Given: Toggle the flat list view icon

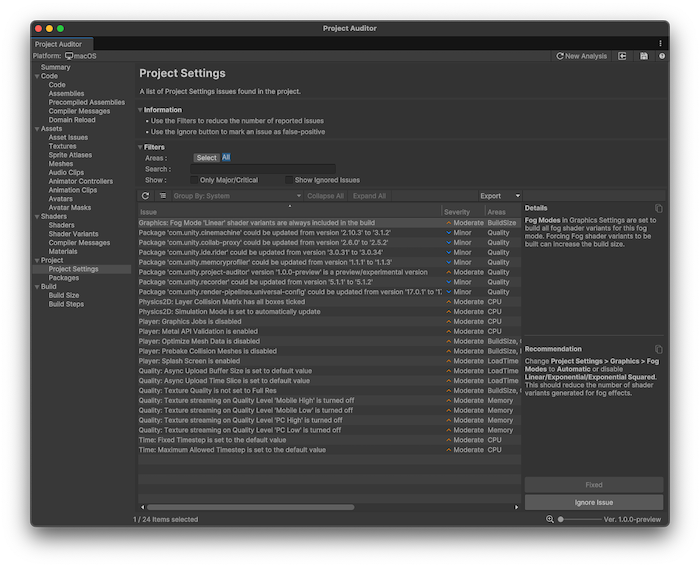Looking at the screenshot, I should 163,196.
